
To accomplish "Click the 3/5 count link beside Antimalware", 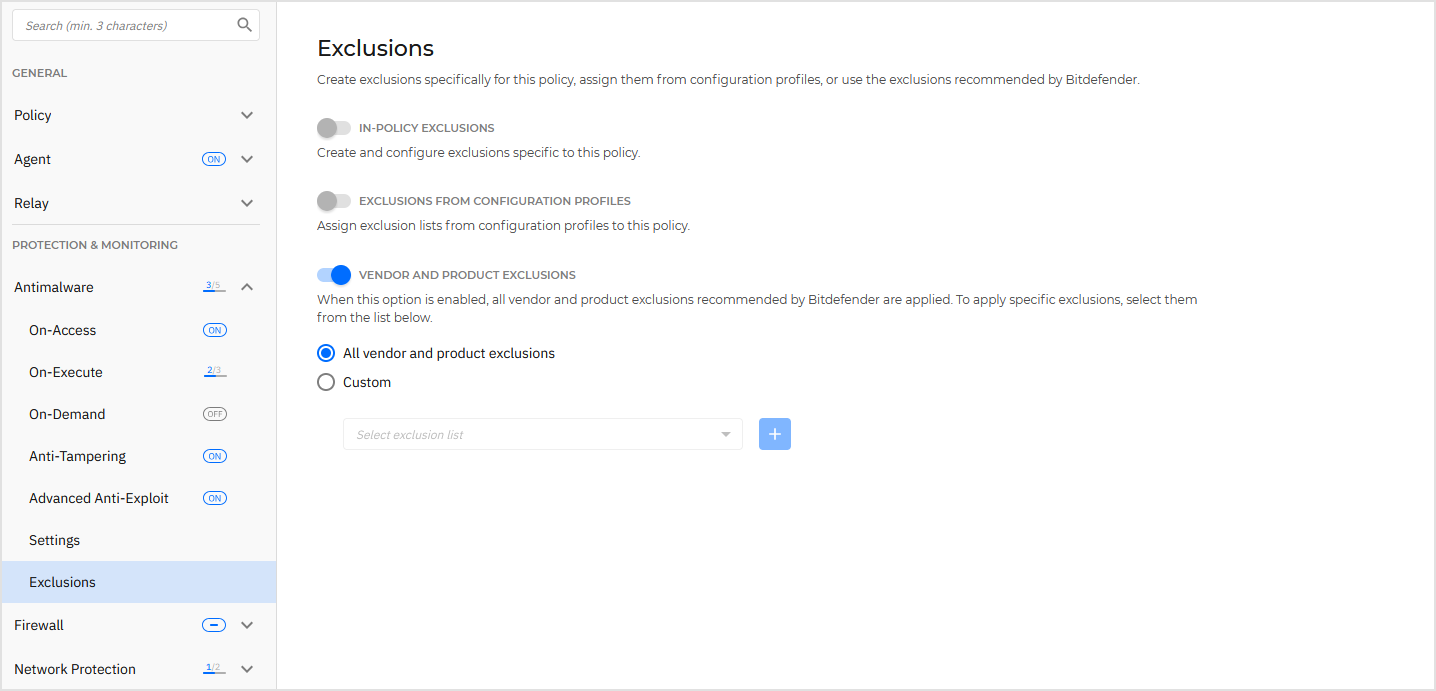I will 213,286.
